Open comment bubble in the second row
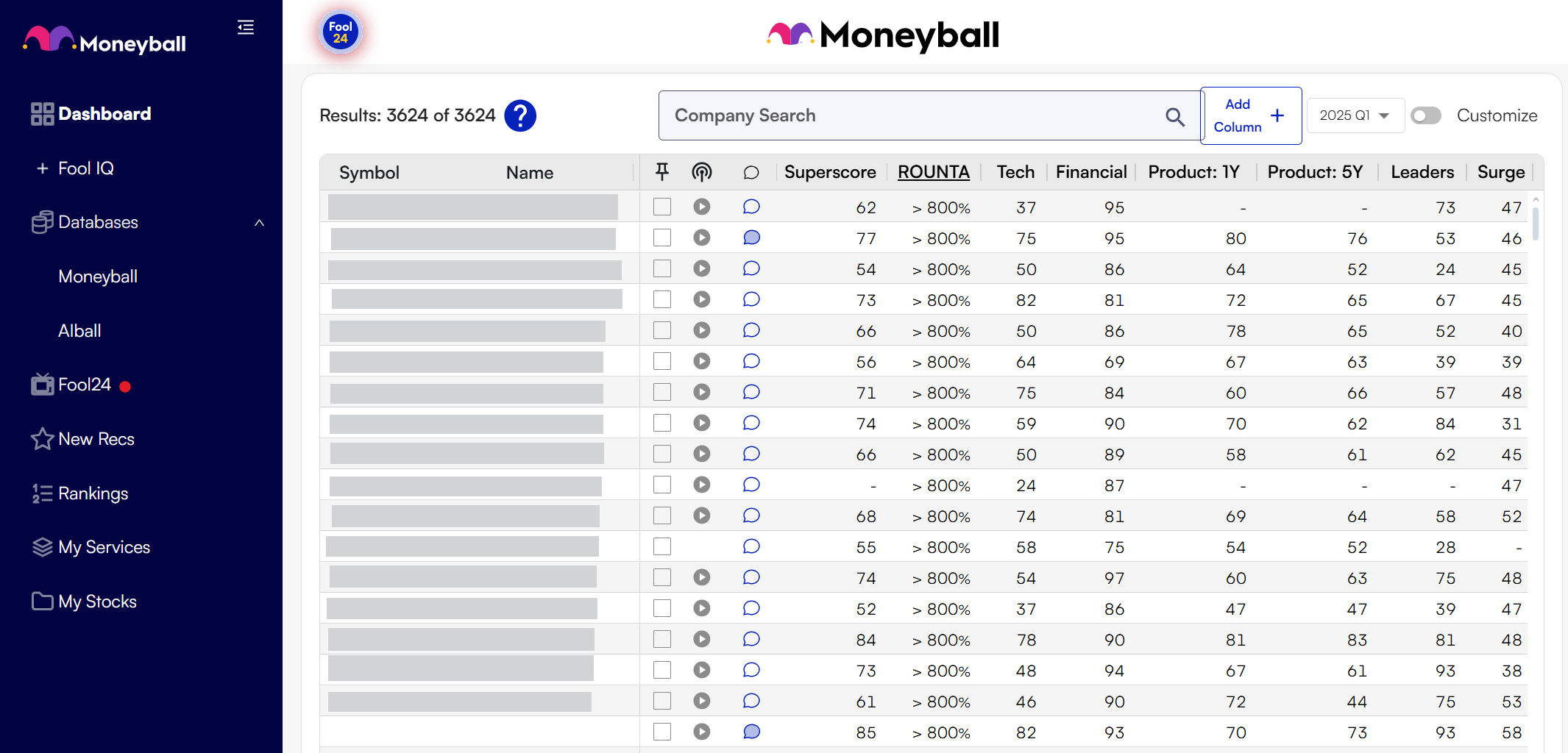Screen dimensions: 1568x753 tap(751, 238)
